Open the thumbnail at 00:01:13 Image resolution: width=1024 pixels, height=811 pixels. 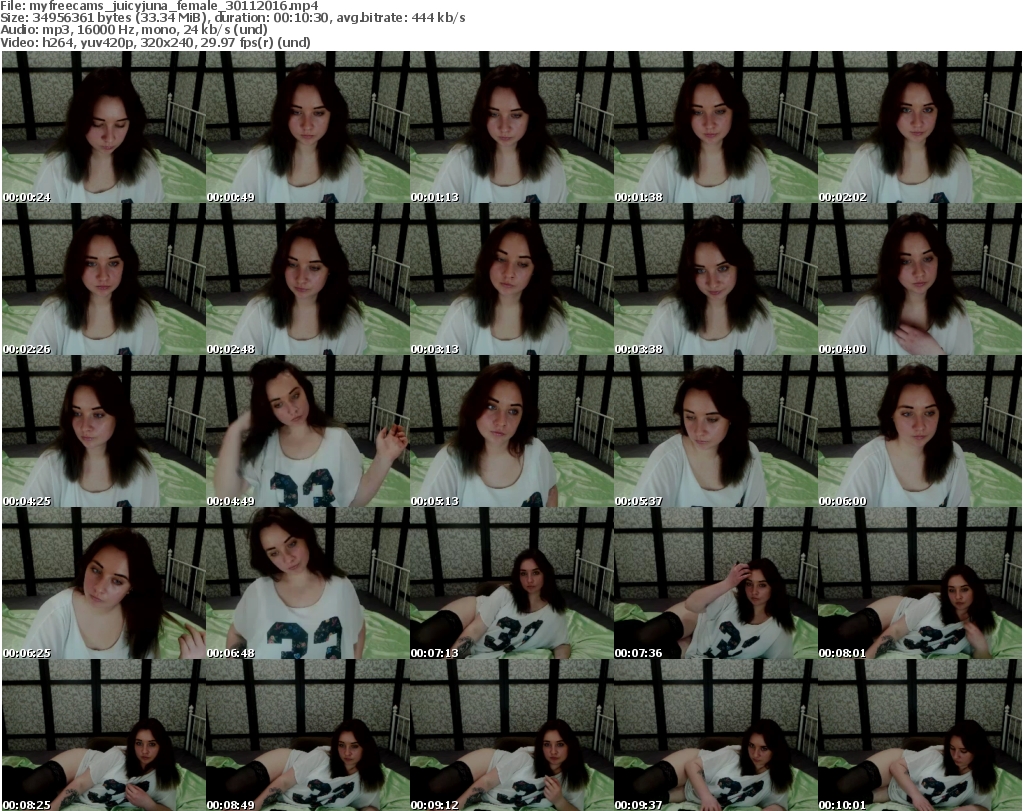511,128
